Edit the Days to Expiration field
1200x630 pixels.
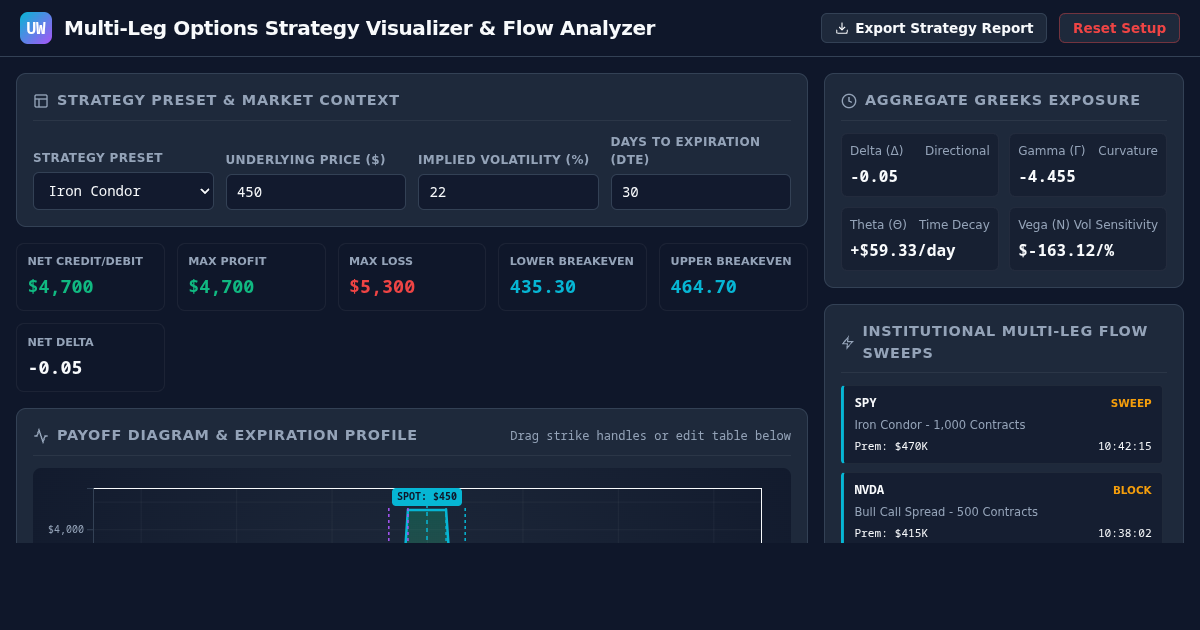click(701, 192)
